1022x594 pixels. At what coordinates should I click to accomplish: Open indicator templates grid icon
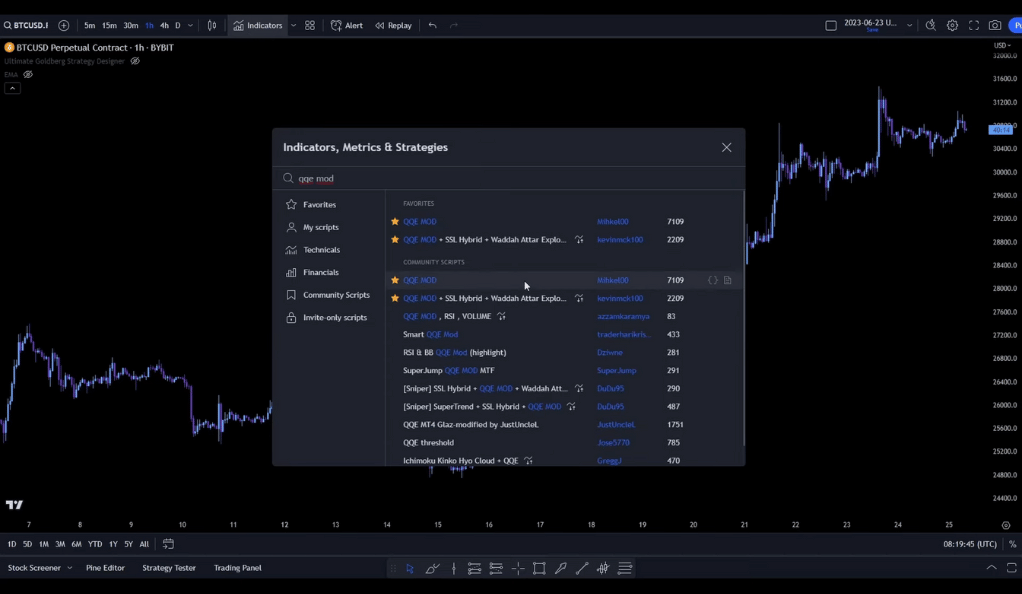coord(310,25)
